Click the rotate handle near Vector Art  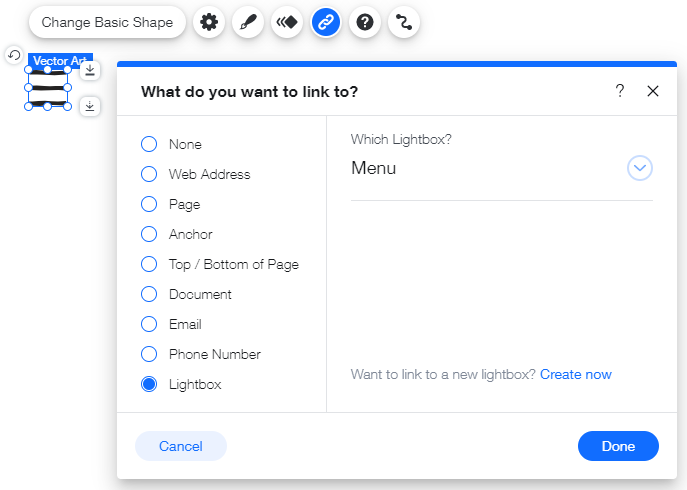coord(14,55)
